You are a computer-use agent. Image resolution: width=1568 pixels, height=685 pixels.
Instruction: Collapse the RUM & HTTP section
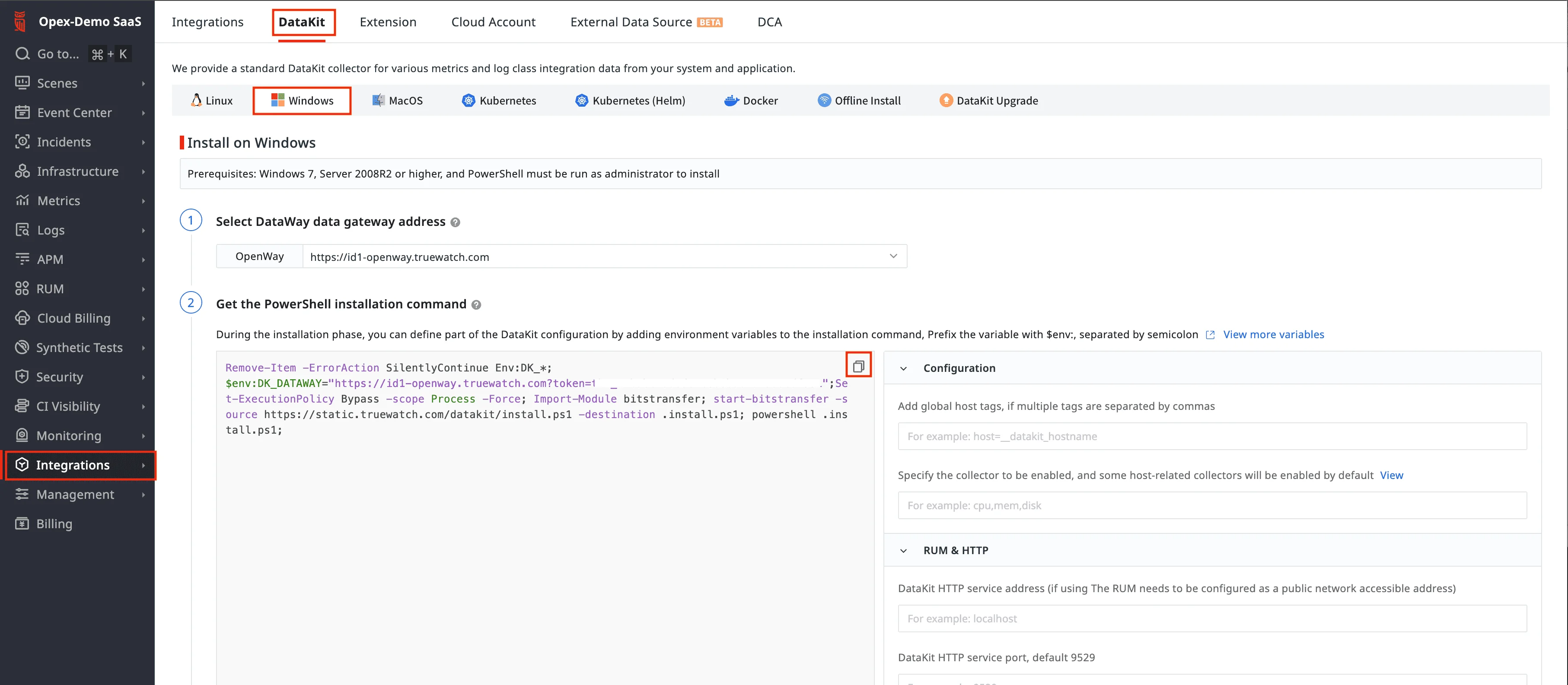903,551
